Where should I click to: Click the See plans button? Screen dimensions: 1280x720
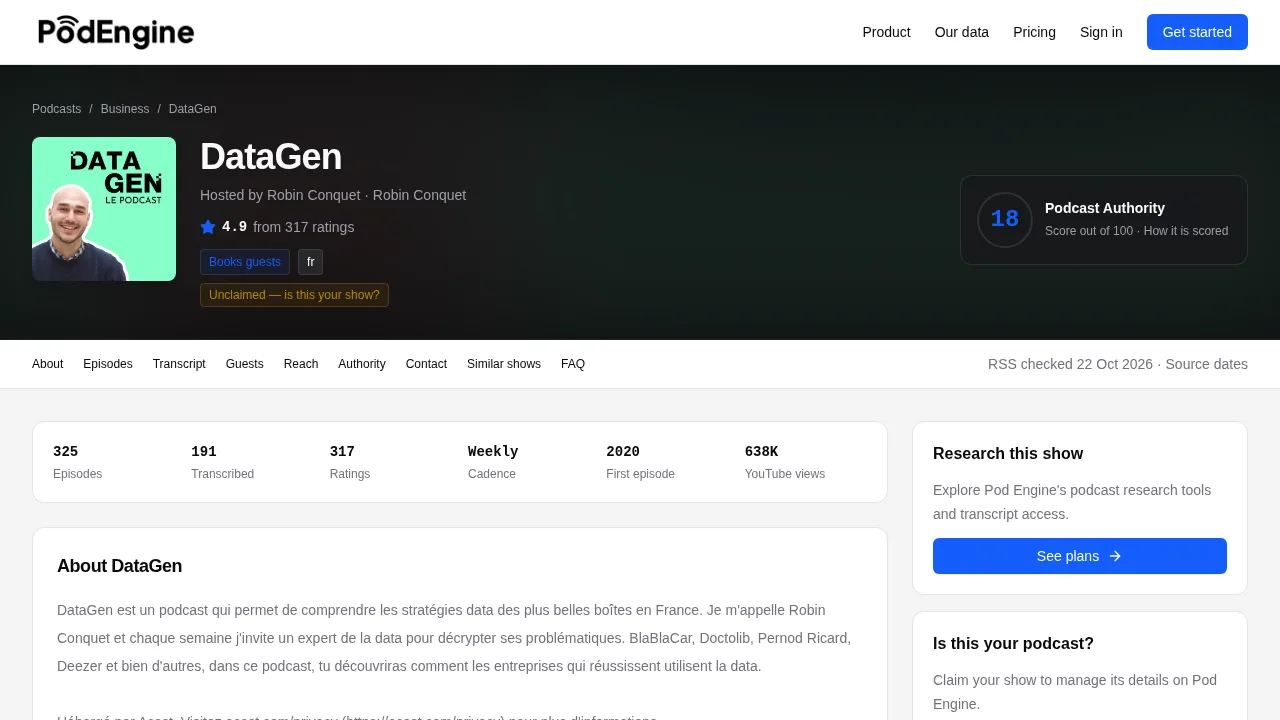click(x=1080, y=556)
